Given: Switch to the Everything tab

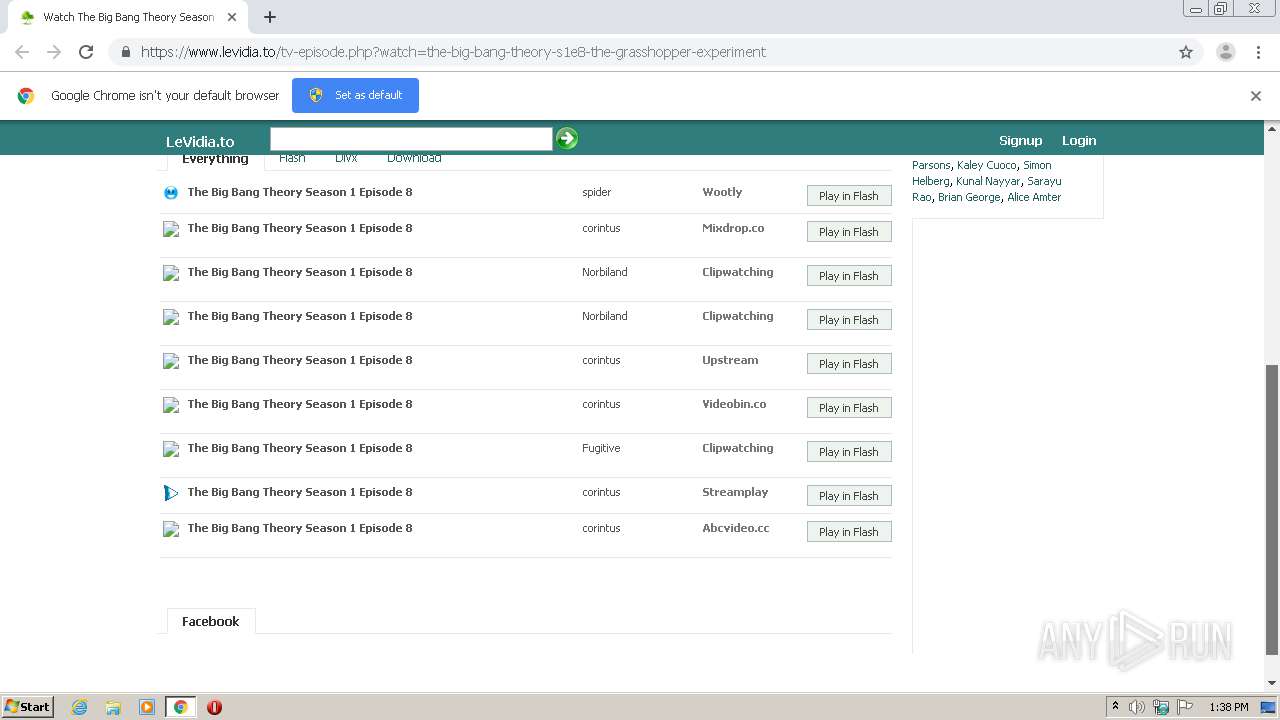Looking at the screenshot, I should pyautogui.click(x=215, y=159).
